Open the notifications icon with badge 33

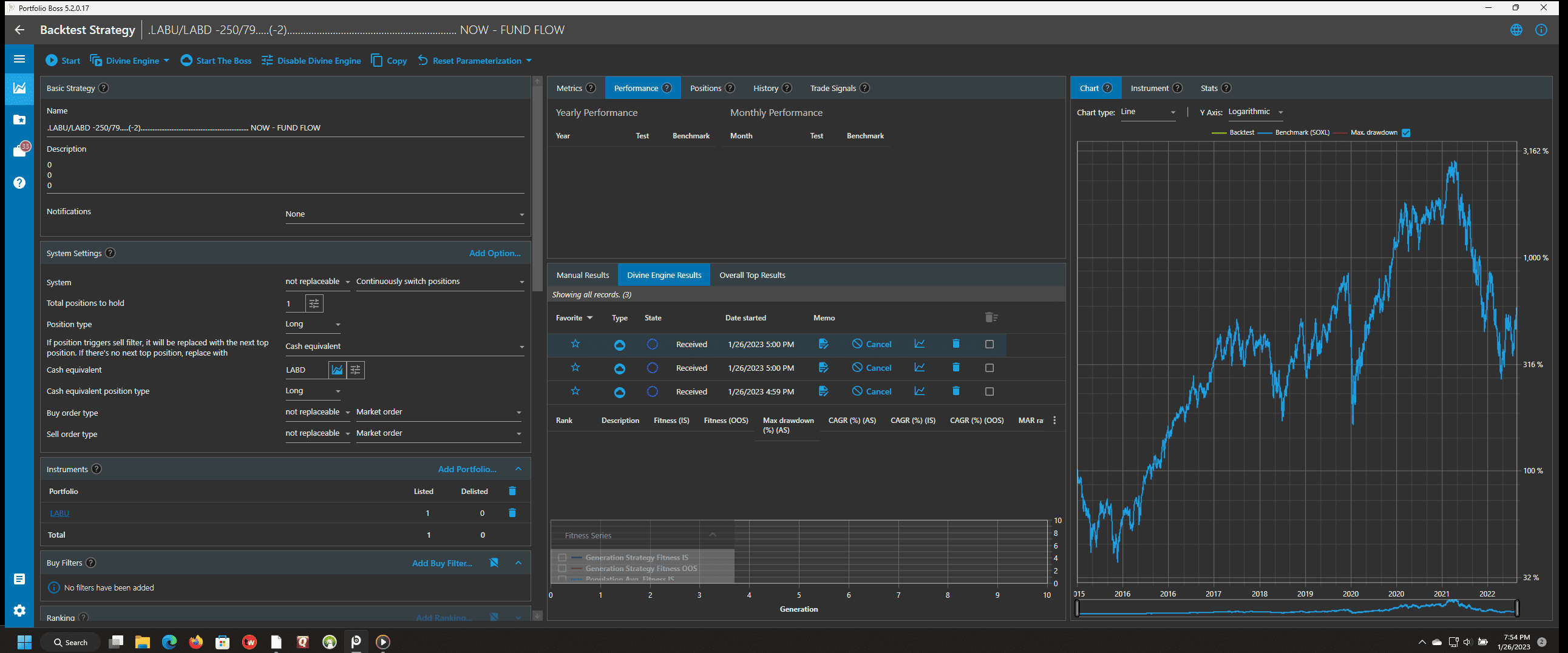point(21,150)
